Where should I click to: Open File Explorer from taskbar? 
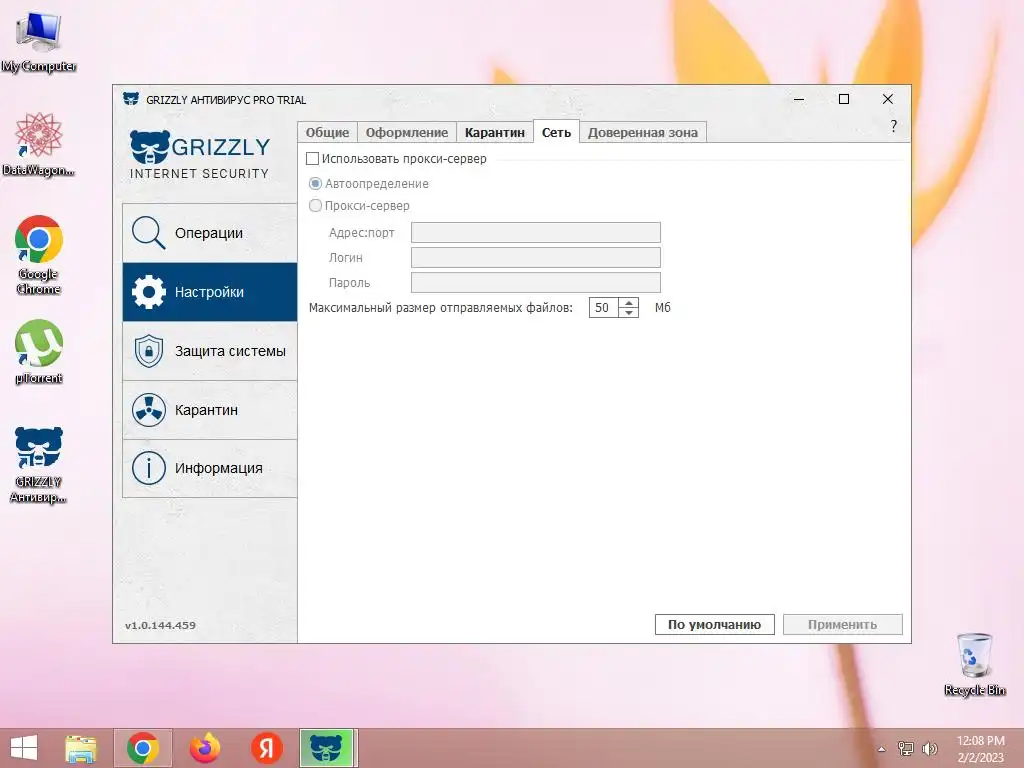click(x=81, y=748)
